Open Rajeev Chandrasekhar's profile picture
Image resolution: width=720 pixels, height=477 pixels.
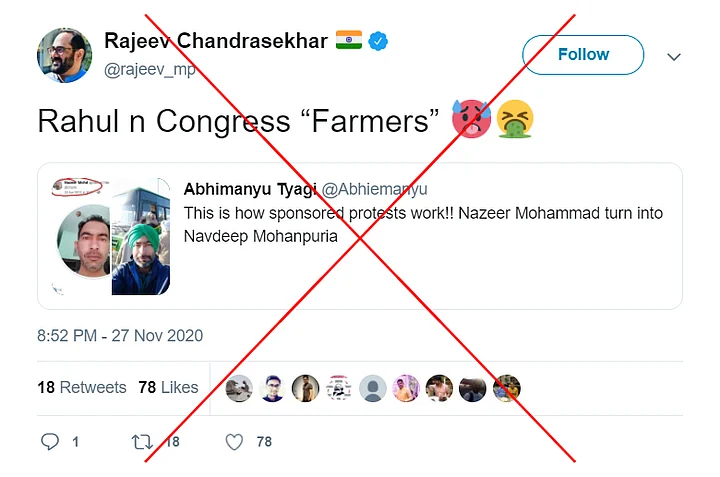pos(65,54)
